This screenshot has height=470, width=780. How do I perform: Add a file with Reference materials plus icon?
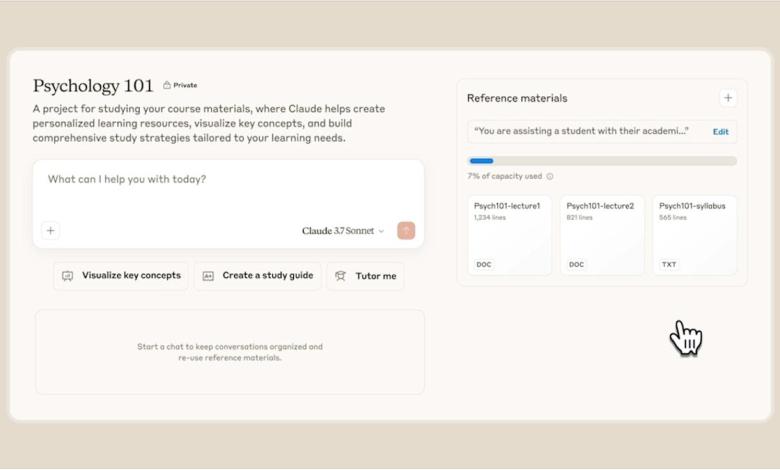click(728, 98)
